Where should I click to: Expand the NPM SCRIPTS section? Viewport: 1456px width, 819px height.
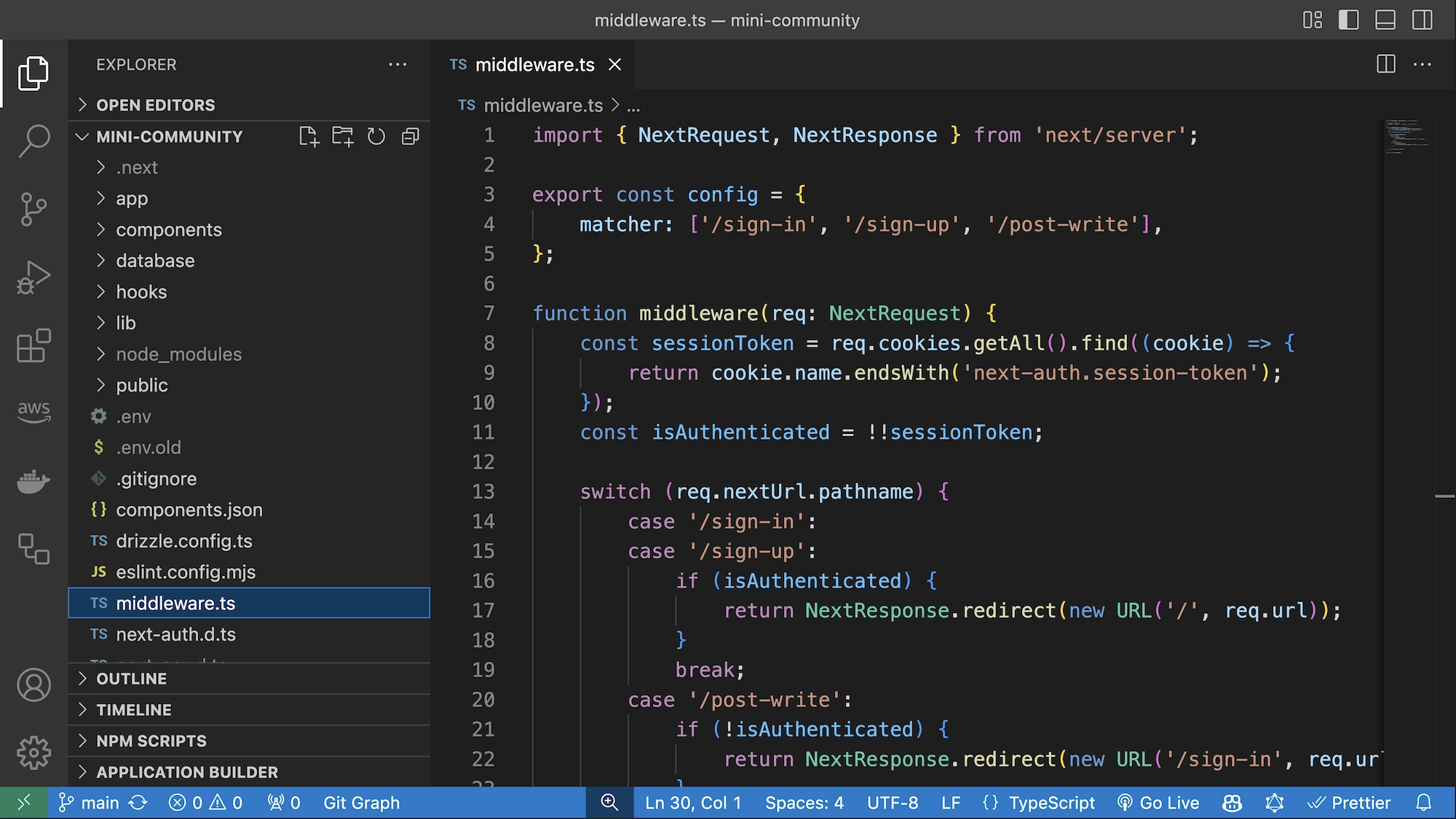tap(151, 740)
